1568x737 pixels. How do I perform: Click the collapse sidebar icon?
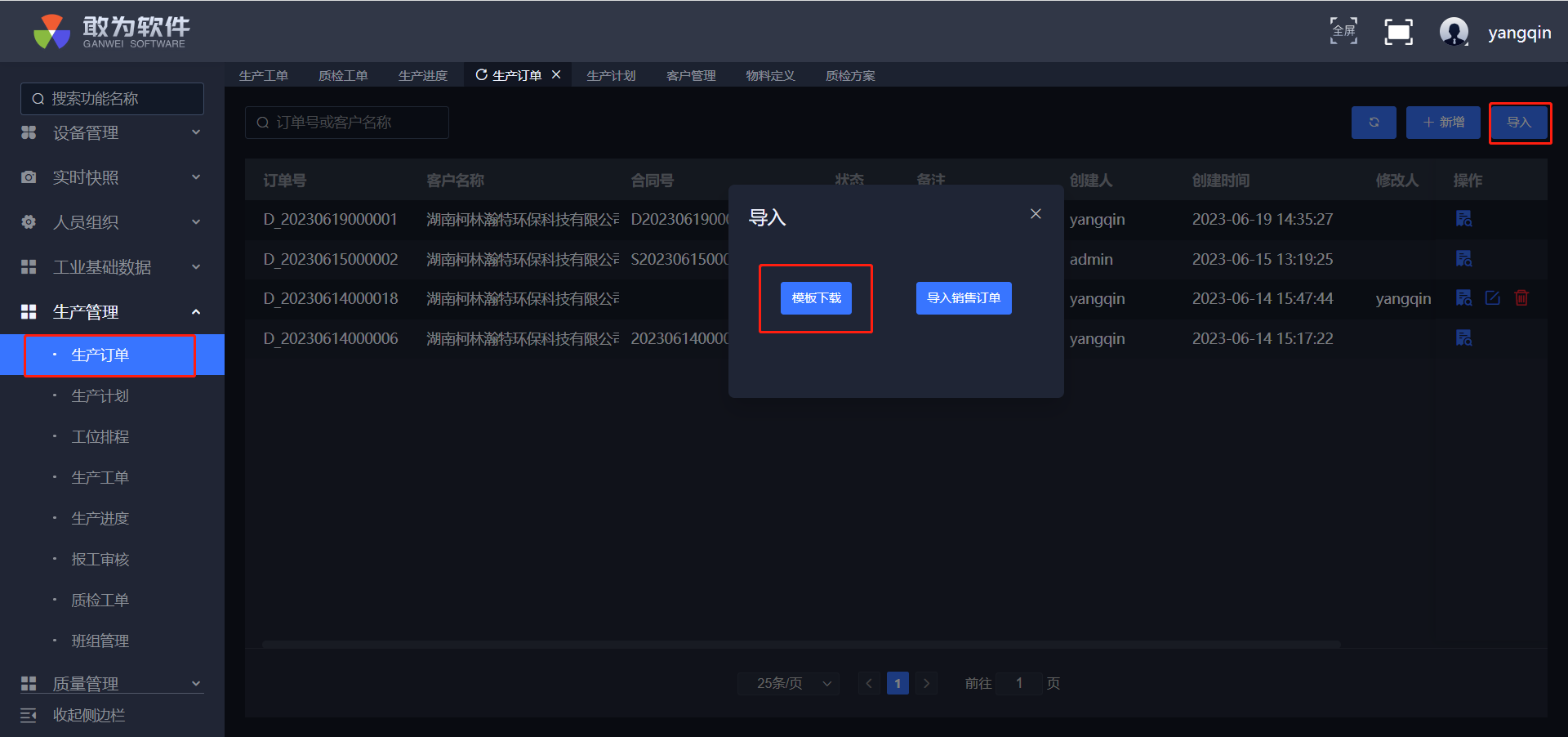click(x=29, y=716)
